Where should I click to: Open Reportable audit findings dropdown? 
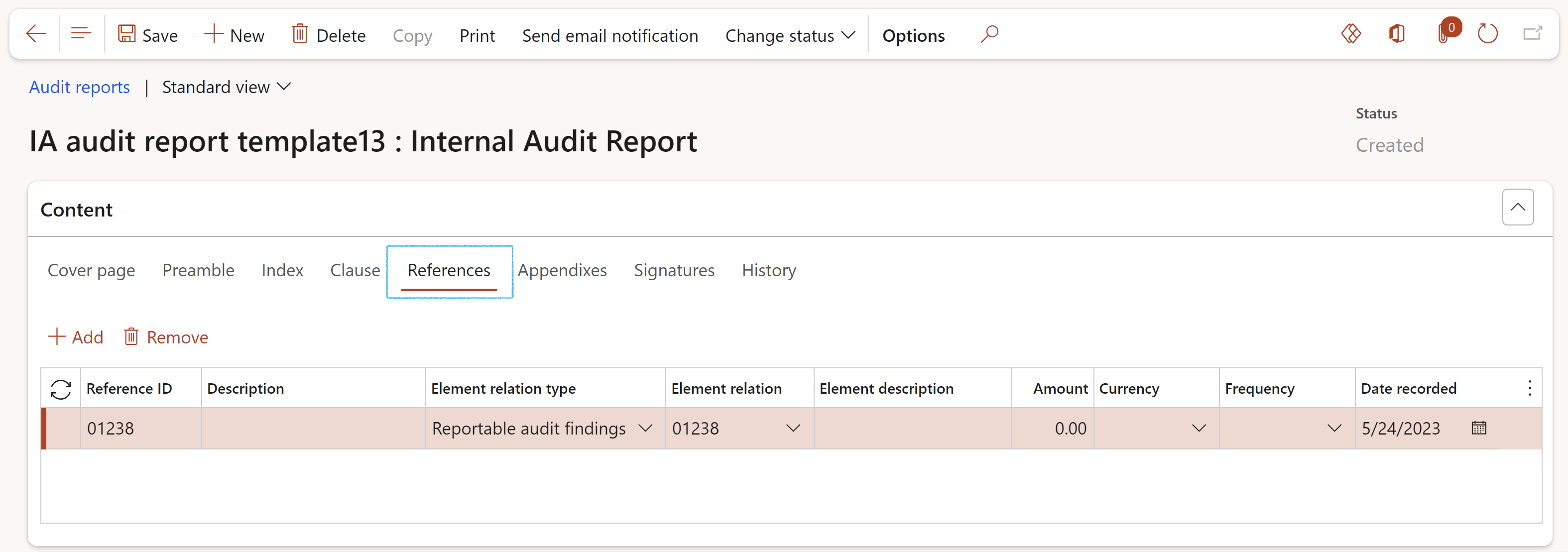645,429
